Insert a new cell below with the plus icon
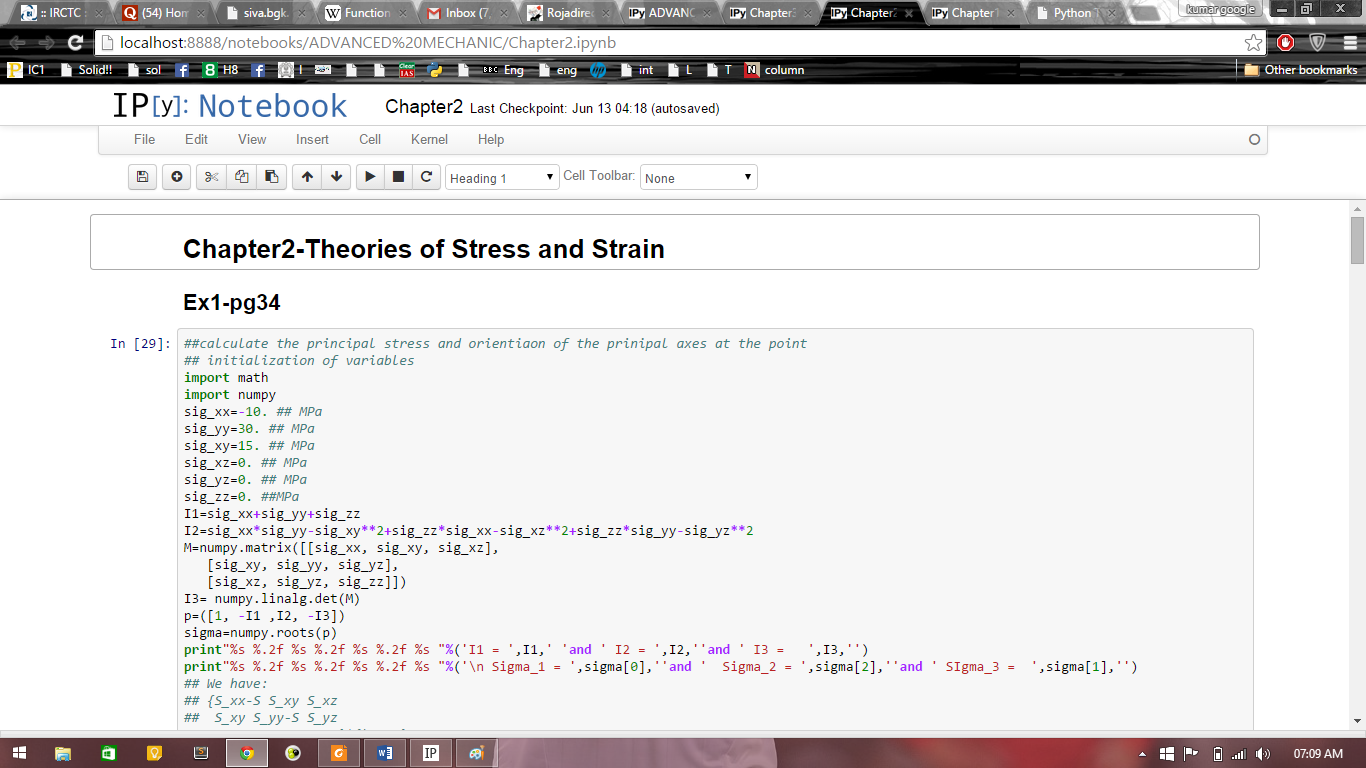This screenshot has width=1366, height=768. pyautogui.click(x=177, y=177)
